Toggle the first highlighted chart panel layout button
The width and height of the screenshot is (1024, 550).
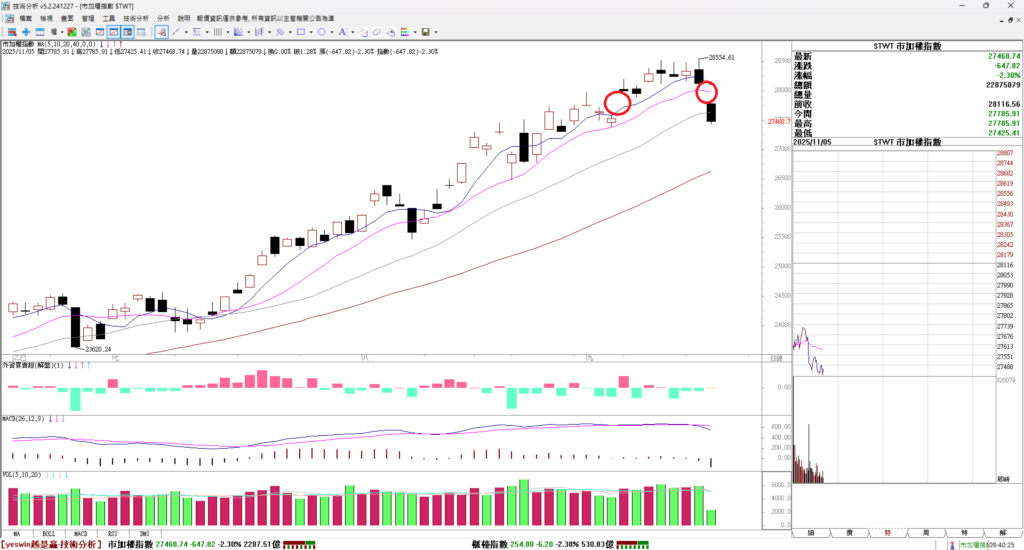pyautogui.click(x=114, y=32)
